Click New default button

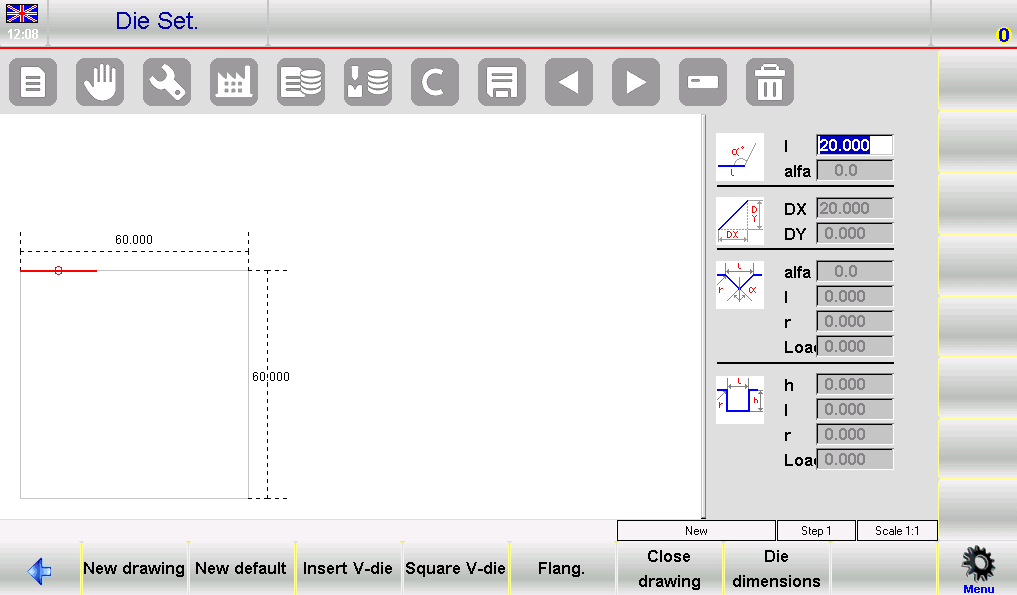[241, 568]
